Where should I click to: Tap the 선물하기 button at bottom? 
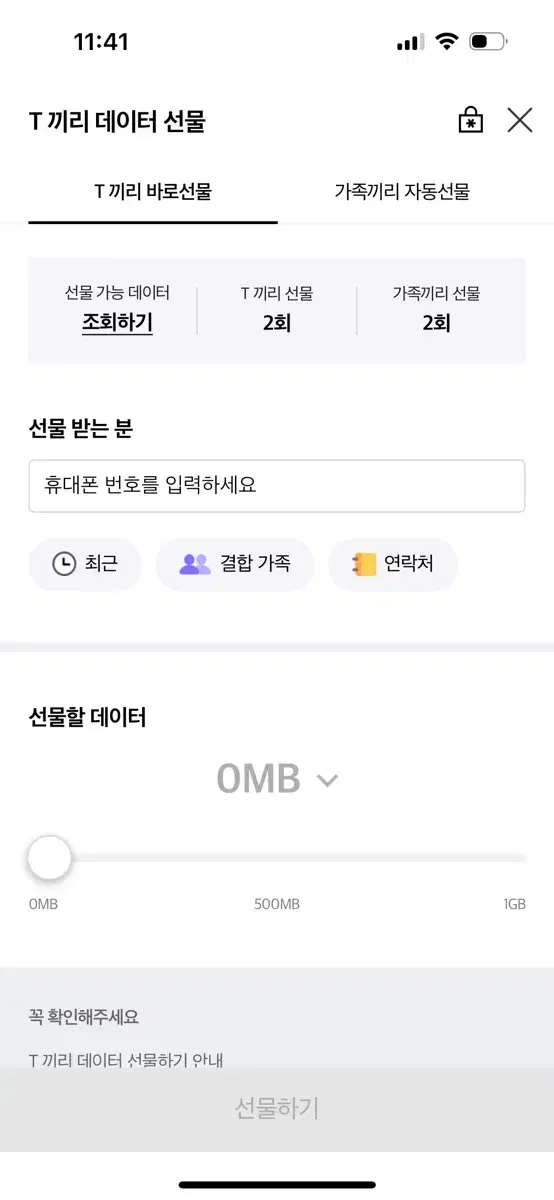click(x=277, y=1108)
